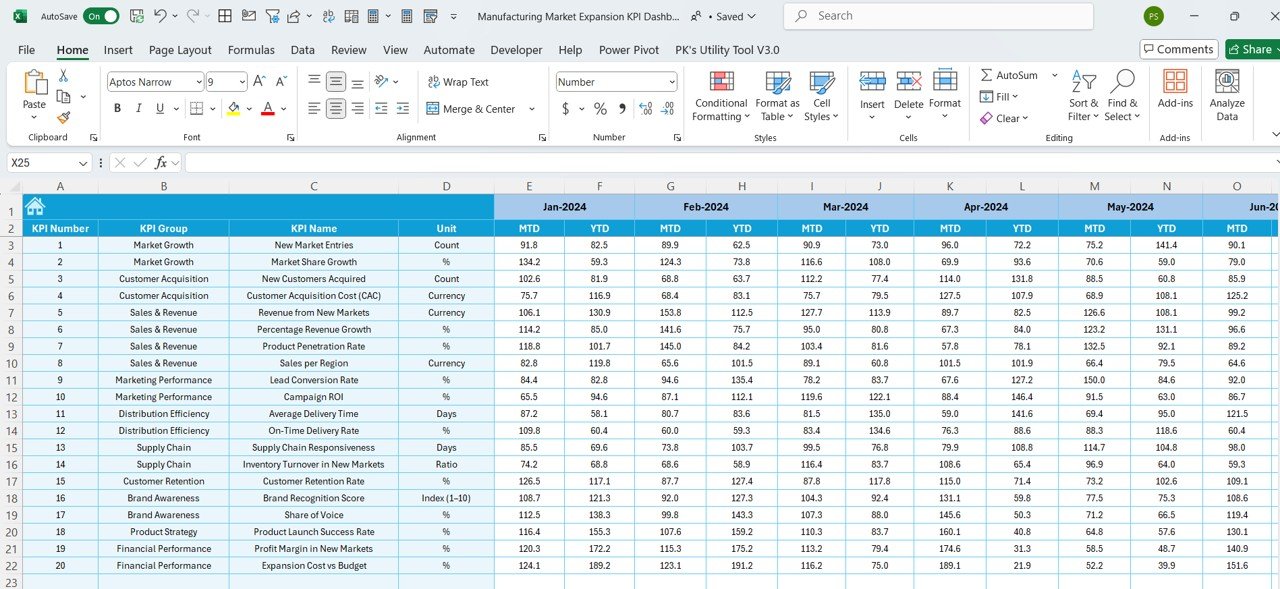1280x589 pixels.
Task: Toggle Underline formatting
Action: (160, 108)
